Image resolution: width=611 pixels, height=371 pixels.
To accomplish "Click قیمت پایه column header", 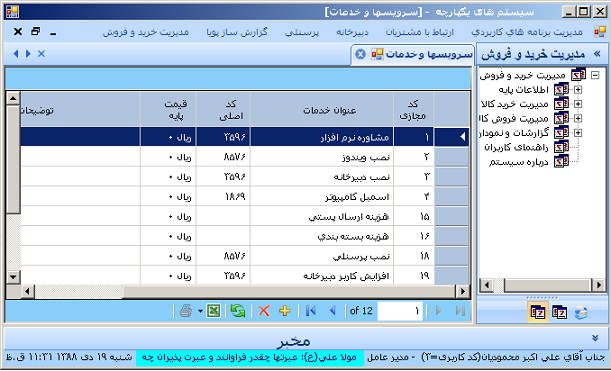I will point(168,110).
